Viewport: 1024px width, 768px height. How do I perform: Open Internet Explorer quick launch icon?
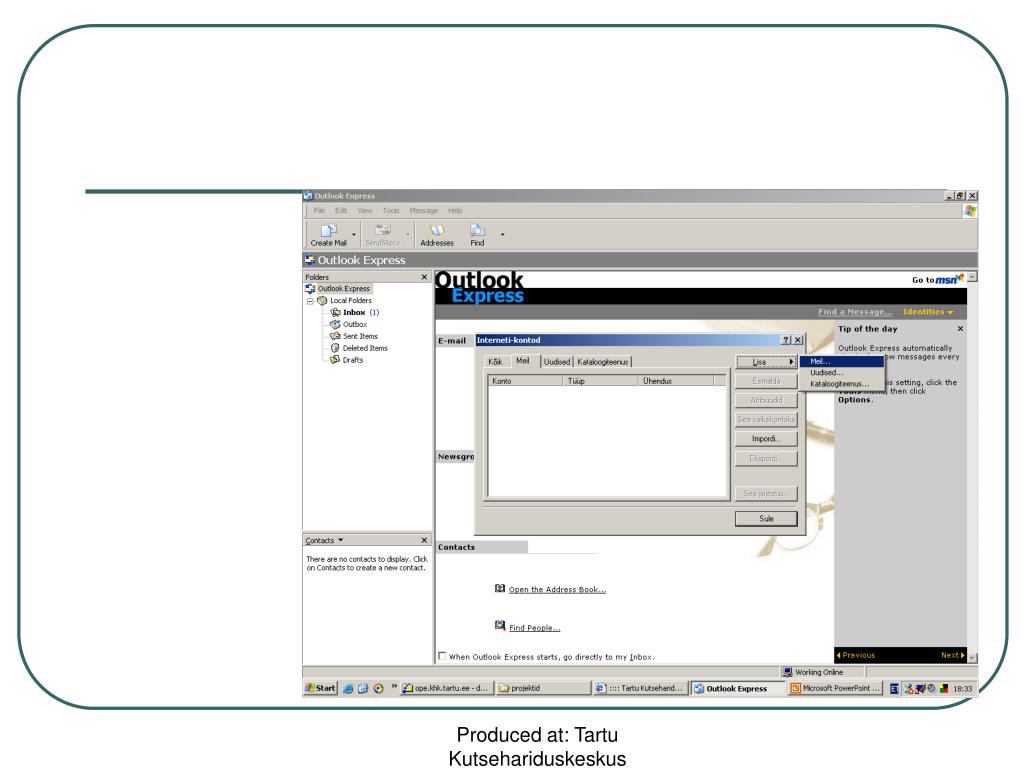(x=348, y=688)
